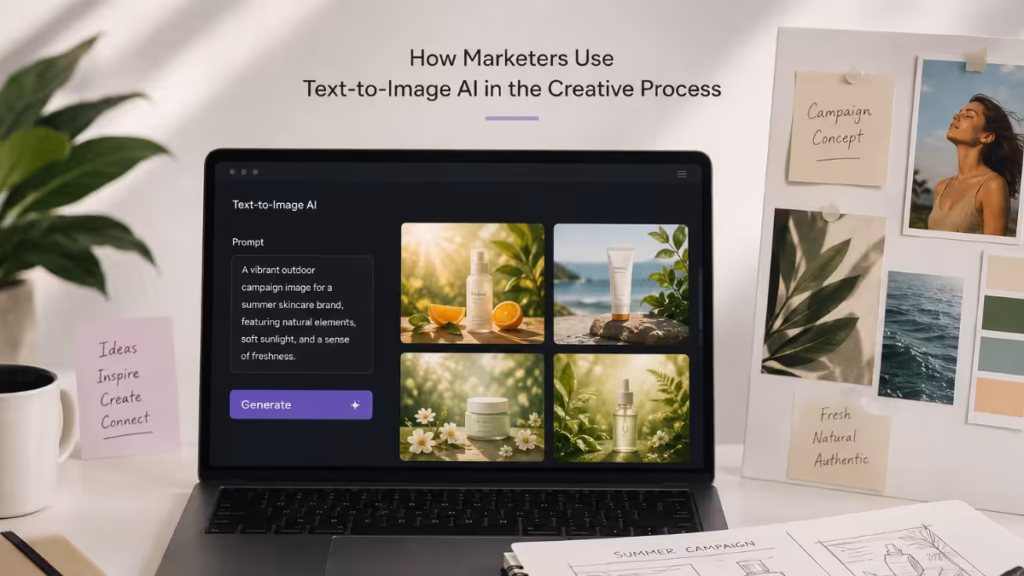Pick the dark green color swatch

pyautogui.click(x=1003, y=314)
